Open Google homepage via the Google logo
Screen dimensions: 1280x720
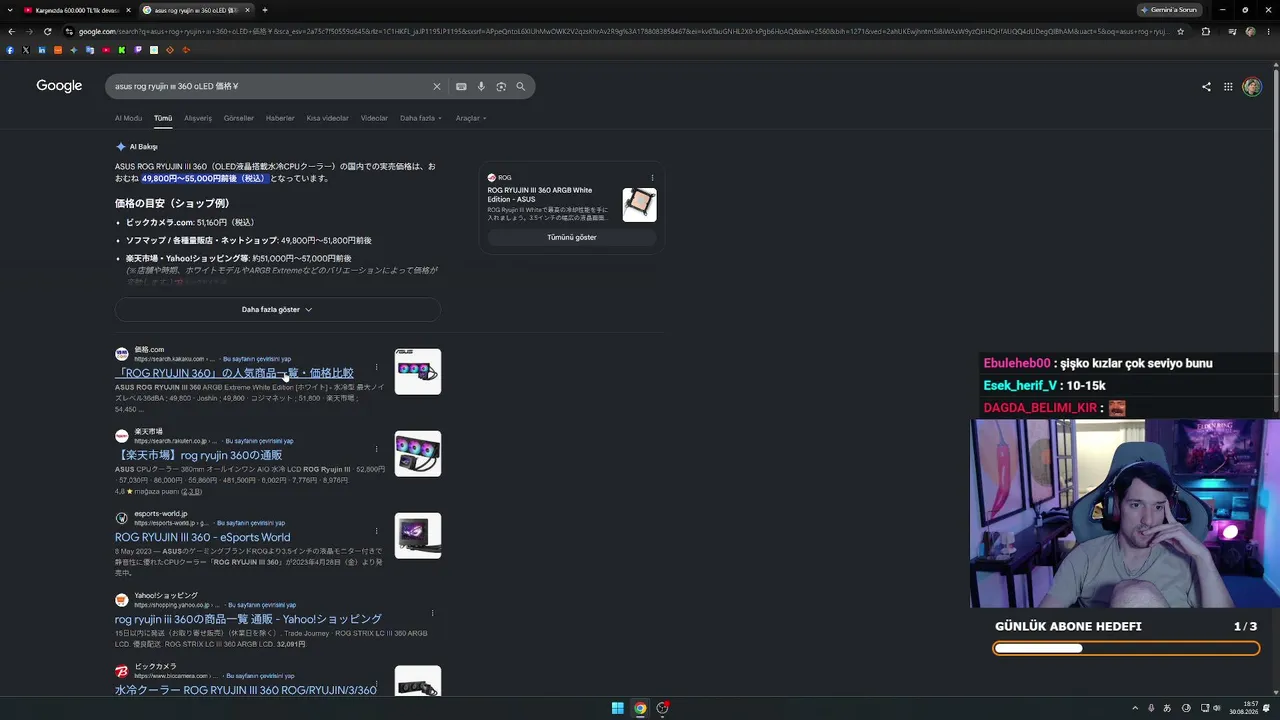(59, 86)
